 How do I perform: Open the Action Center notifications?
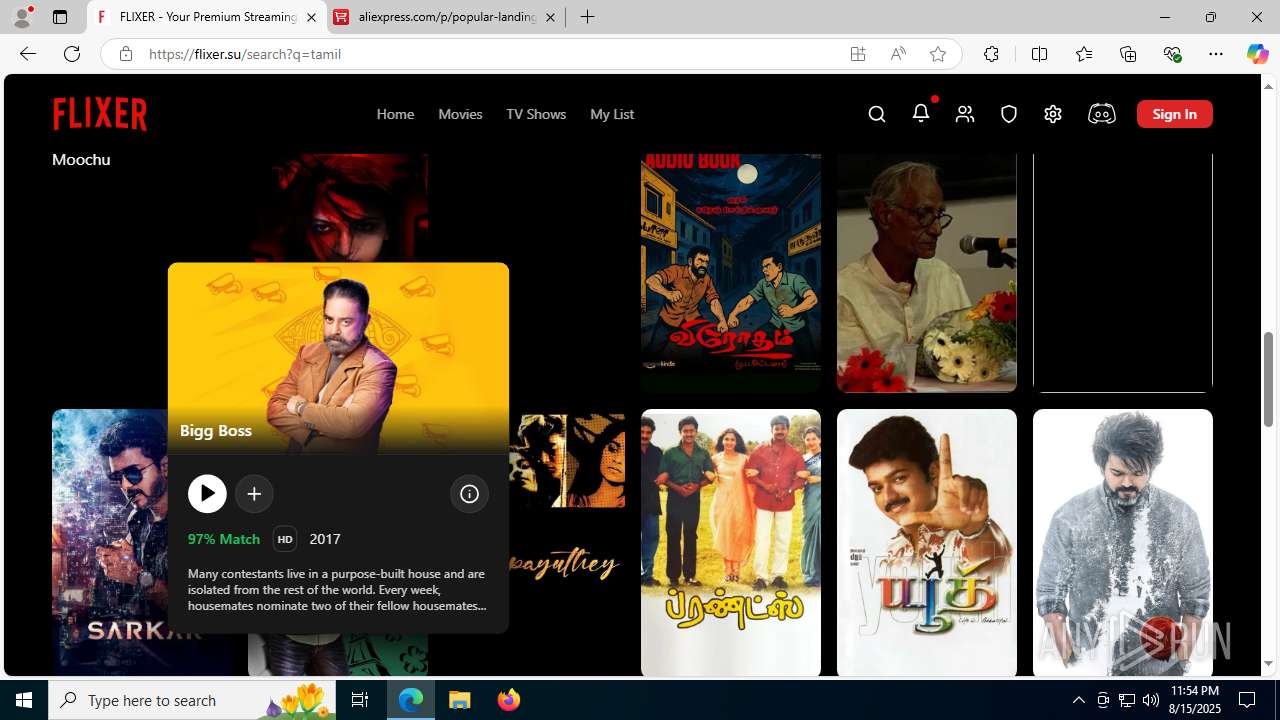[1248, 700]
